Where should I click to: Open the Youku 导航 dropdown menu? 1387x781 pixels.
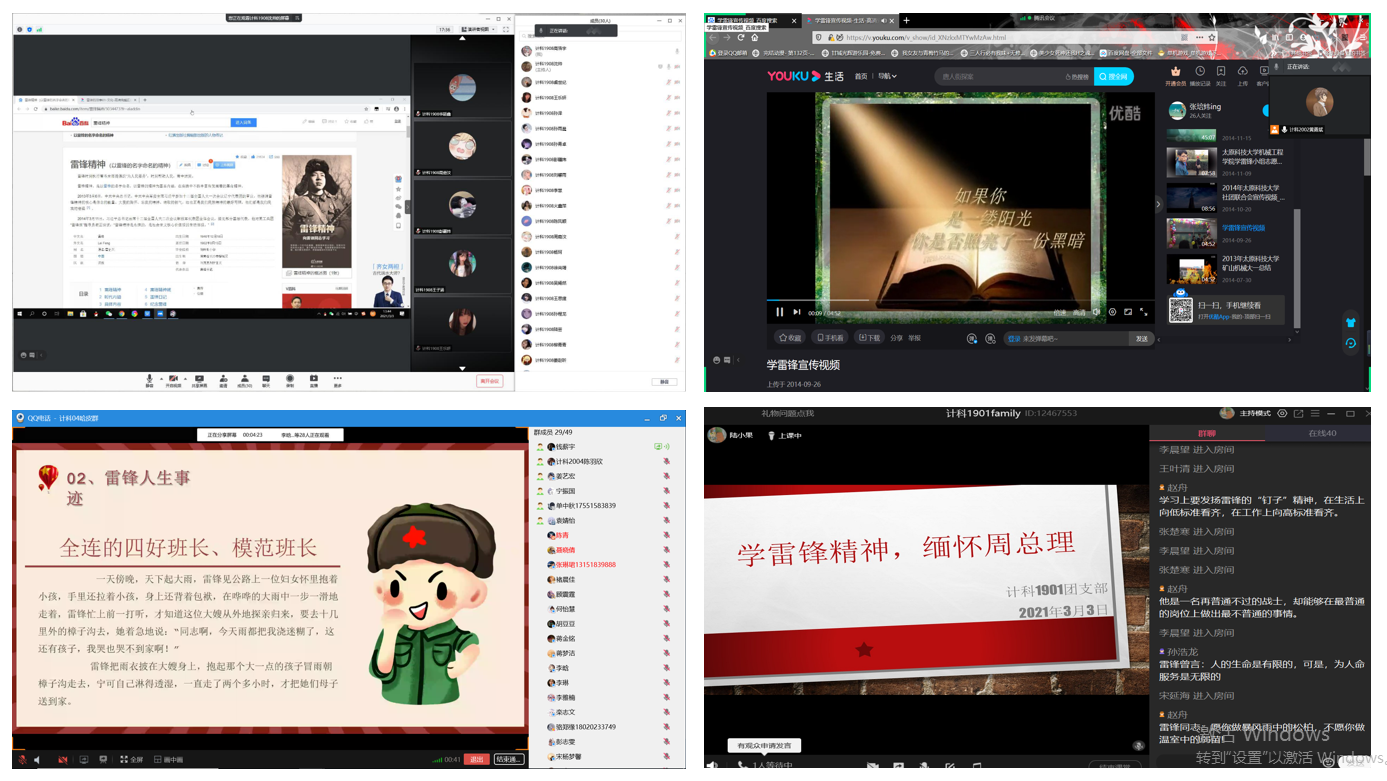(887, 76)
